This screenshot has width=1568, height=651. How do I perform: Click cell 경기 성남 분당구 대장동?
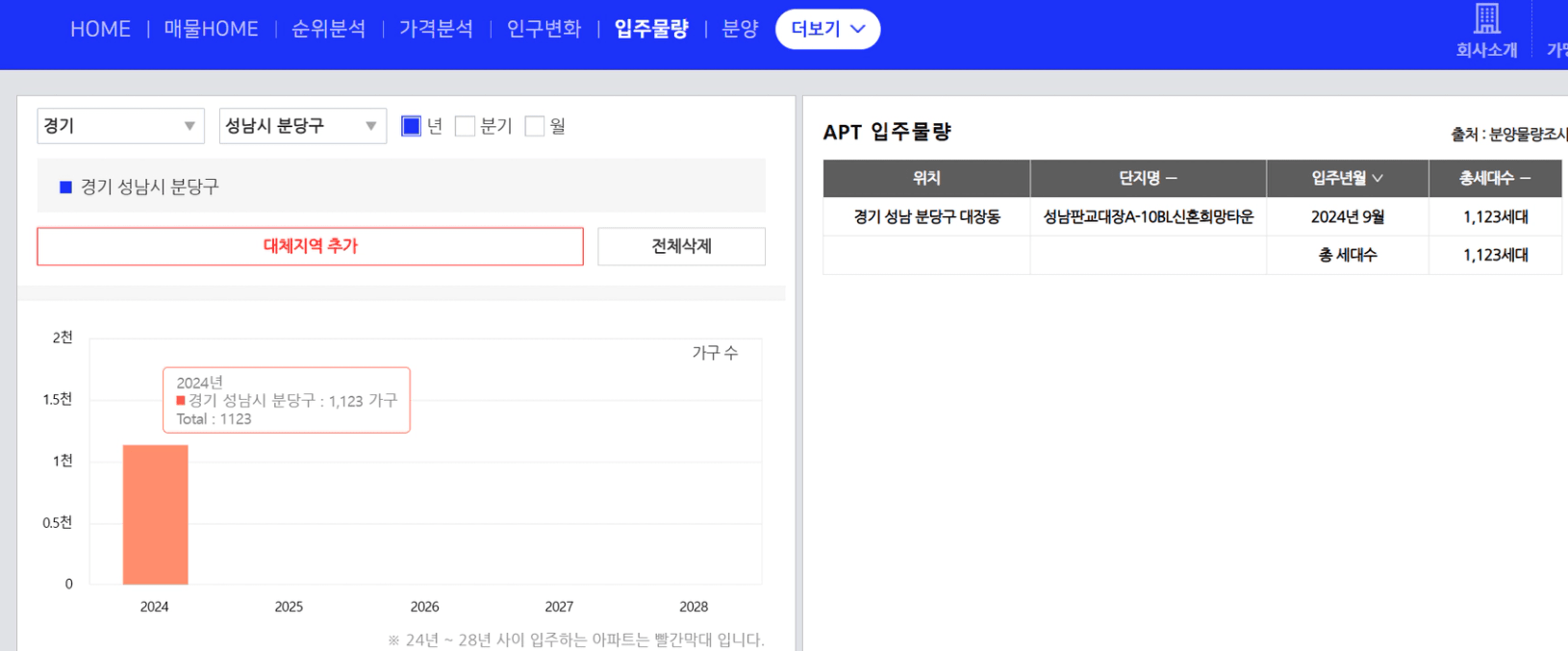tap(926, 217)
